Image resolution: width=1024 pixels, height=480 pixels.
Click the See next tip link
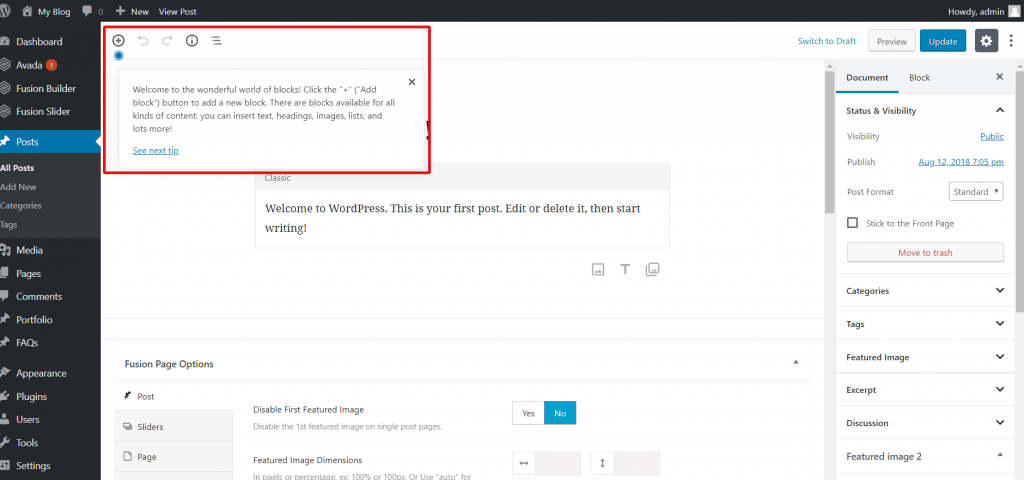pos(155,150)
